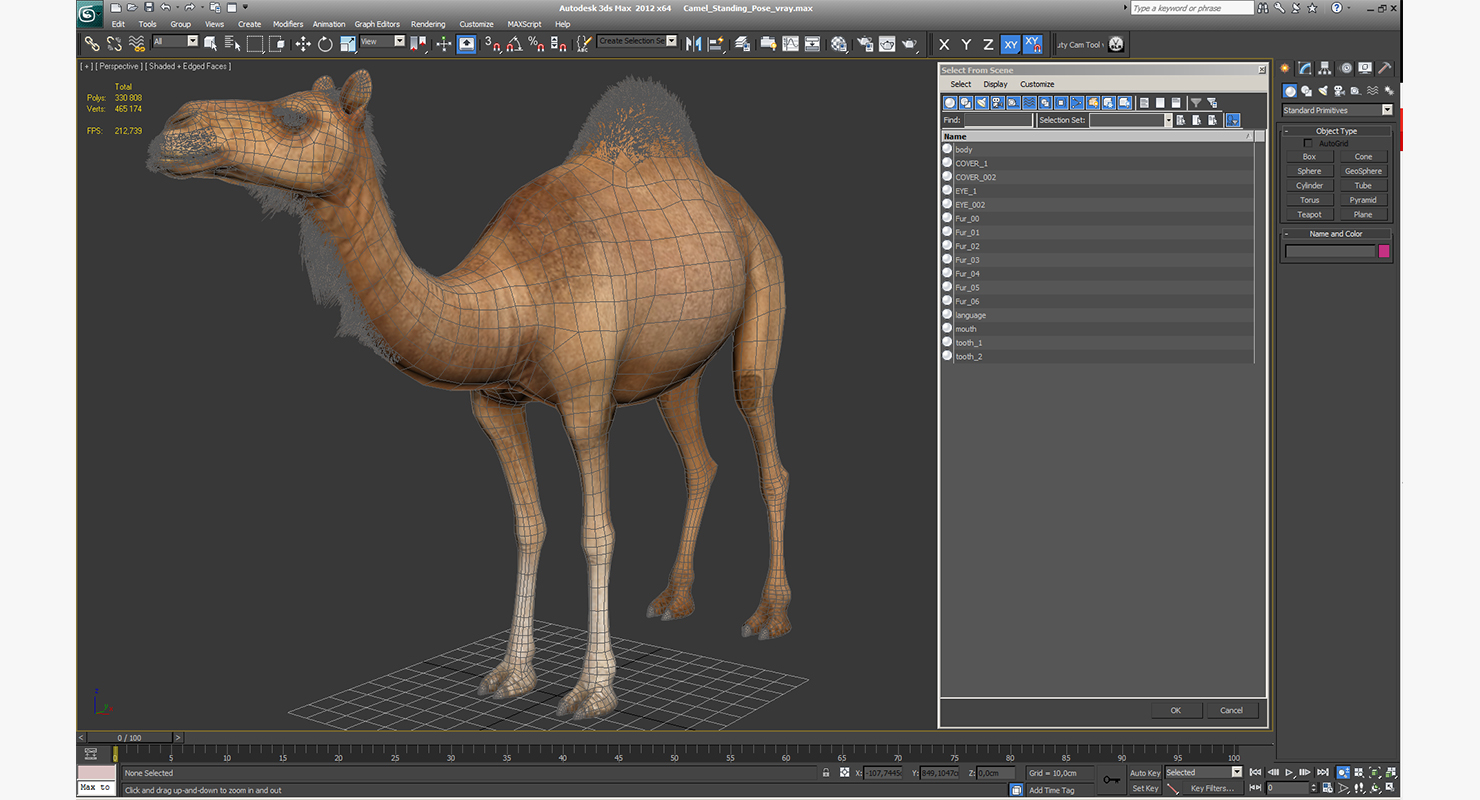Activate the Select and Scale tool
The width and height of the screenshot is (1480, 800).
[x=347, y=44]
